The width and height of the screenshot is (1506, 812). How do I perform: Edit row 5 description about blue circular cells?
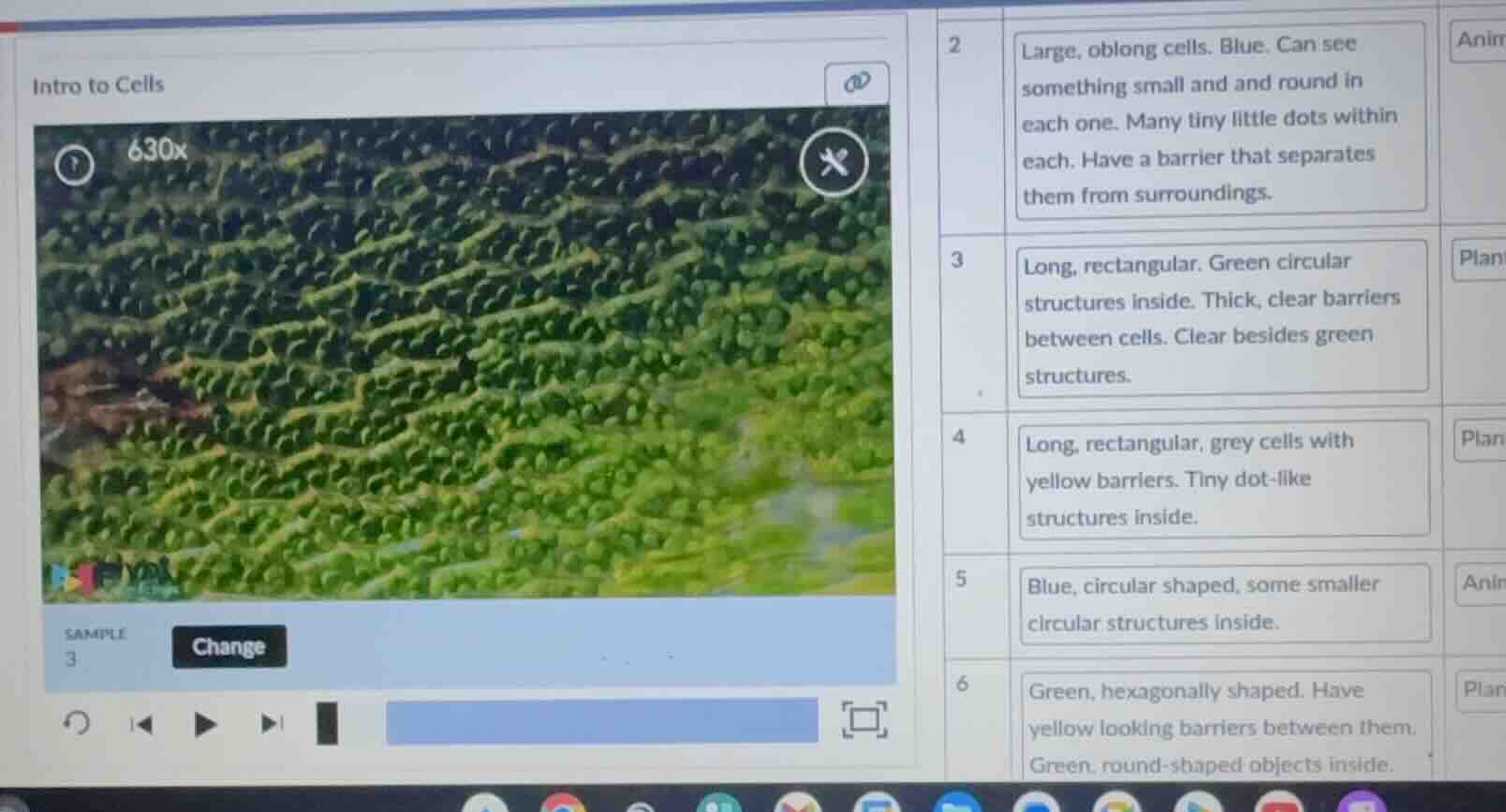pos(1226,603)
